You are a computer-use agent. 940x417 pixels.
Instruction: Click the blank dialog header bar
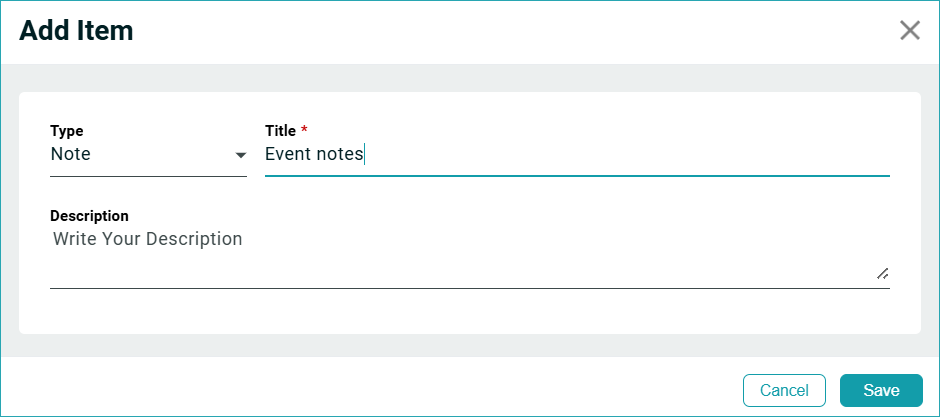pos(500,31)
